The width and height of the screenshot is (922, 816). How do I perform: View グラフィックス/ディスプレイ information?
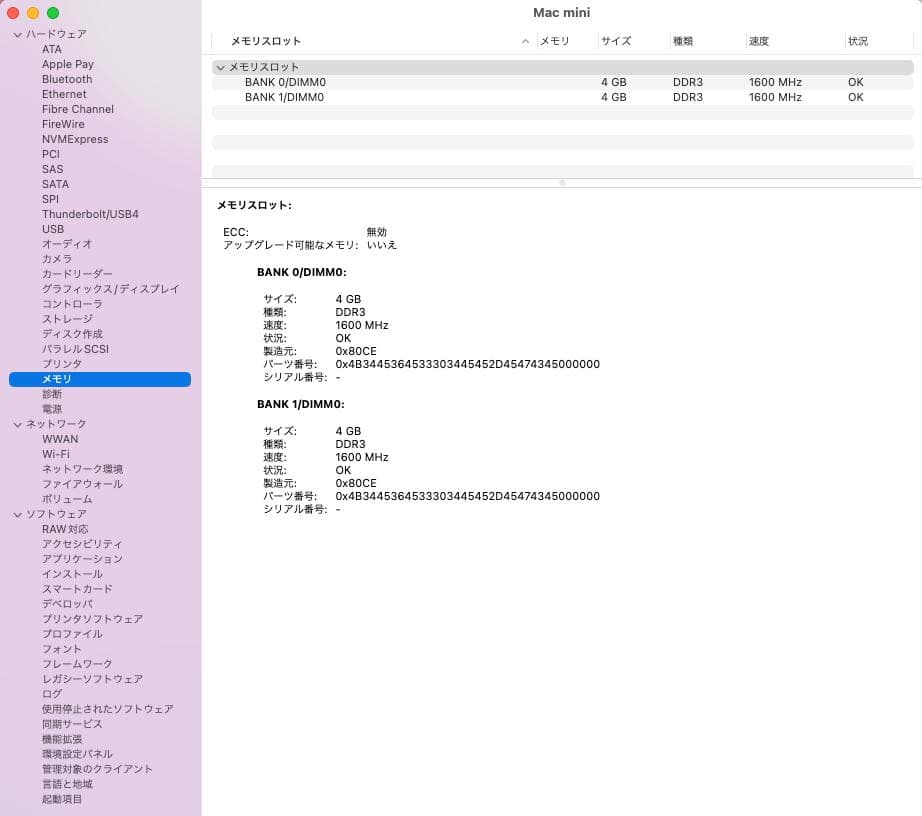click(x=111, y=289)
